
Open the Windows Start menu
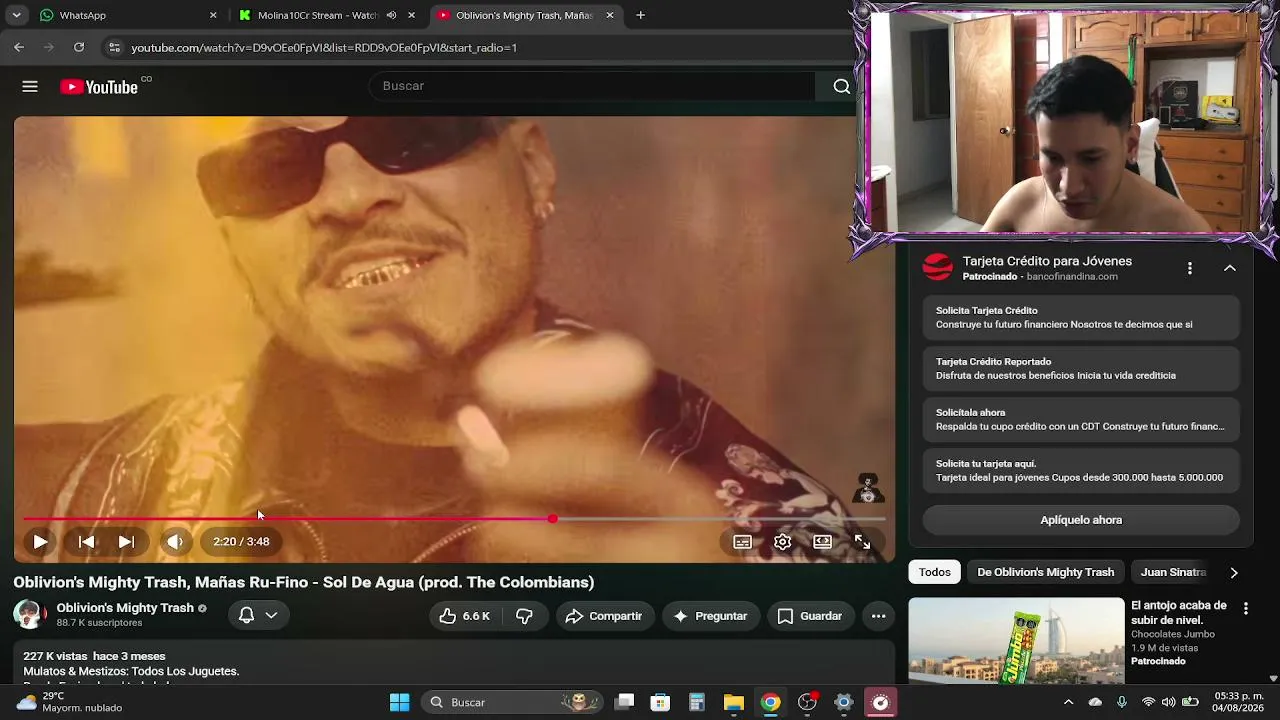[x=399, y=702]
